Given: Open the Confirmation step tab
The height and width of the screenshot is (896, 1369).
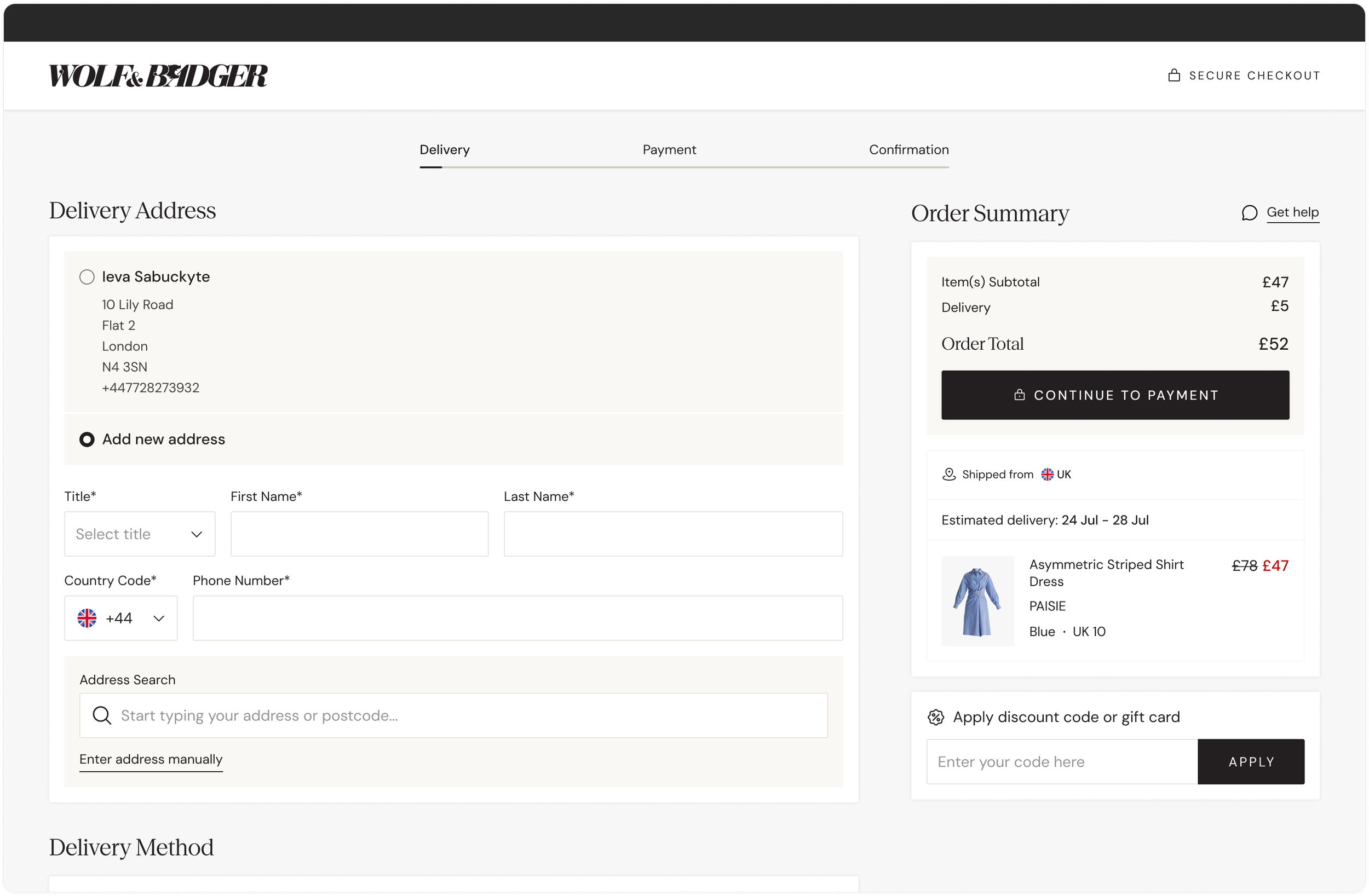Looking at the screenshot, I should [908, 149].
